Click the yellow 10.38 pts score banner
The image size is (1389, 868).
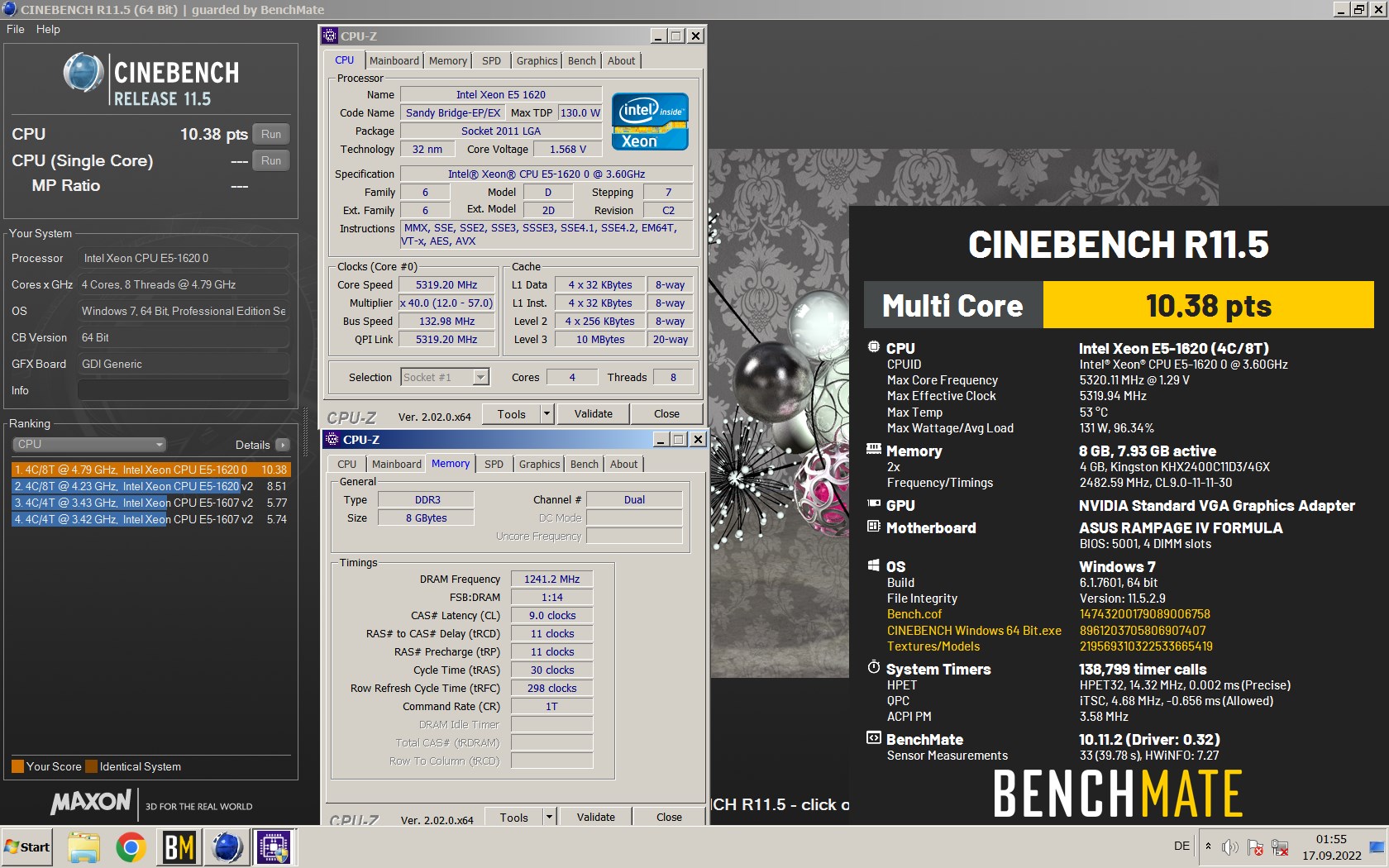point(1208,305)
